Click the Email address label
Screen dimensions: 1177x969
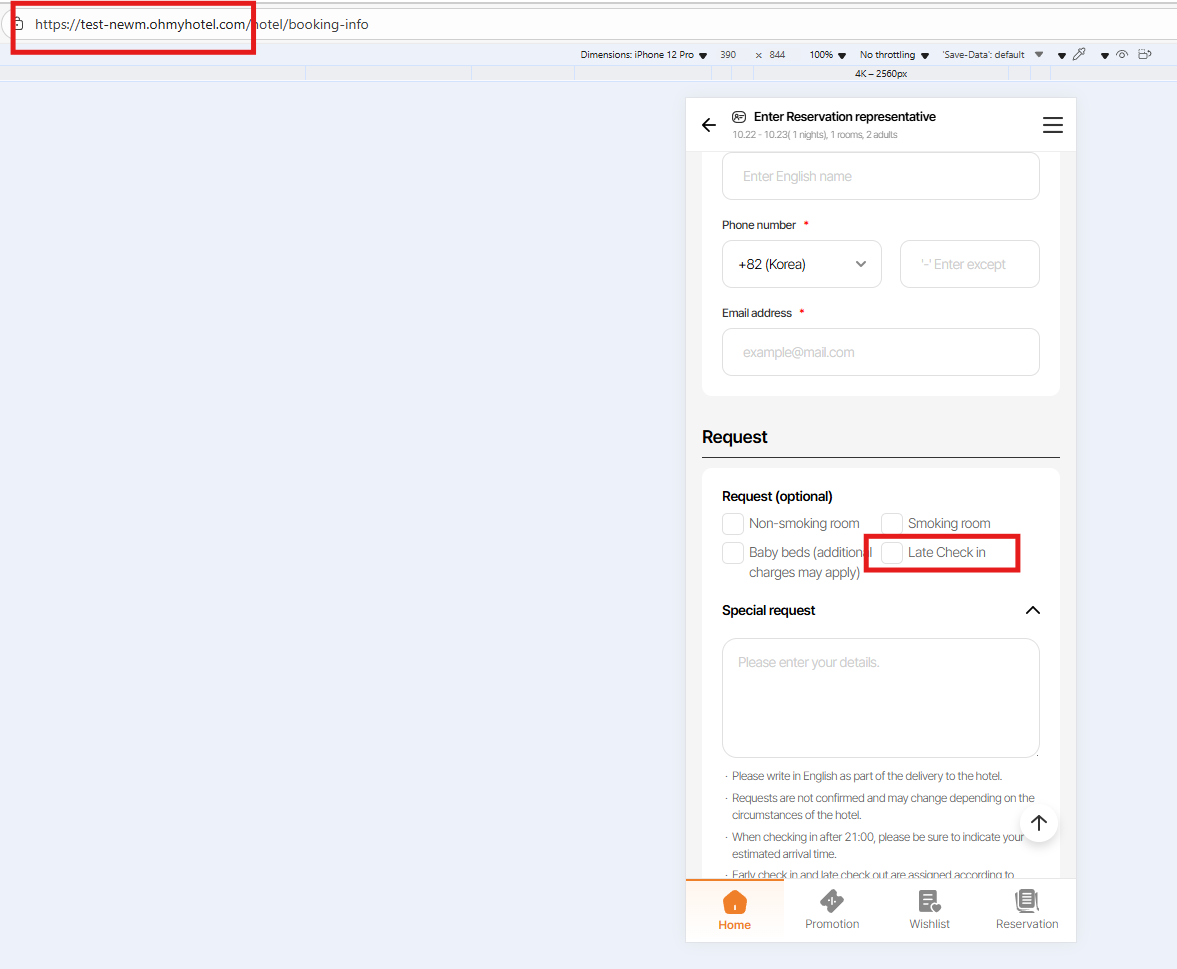(757, 313)
